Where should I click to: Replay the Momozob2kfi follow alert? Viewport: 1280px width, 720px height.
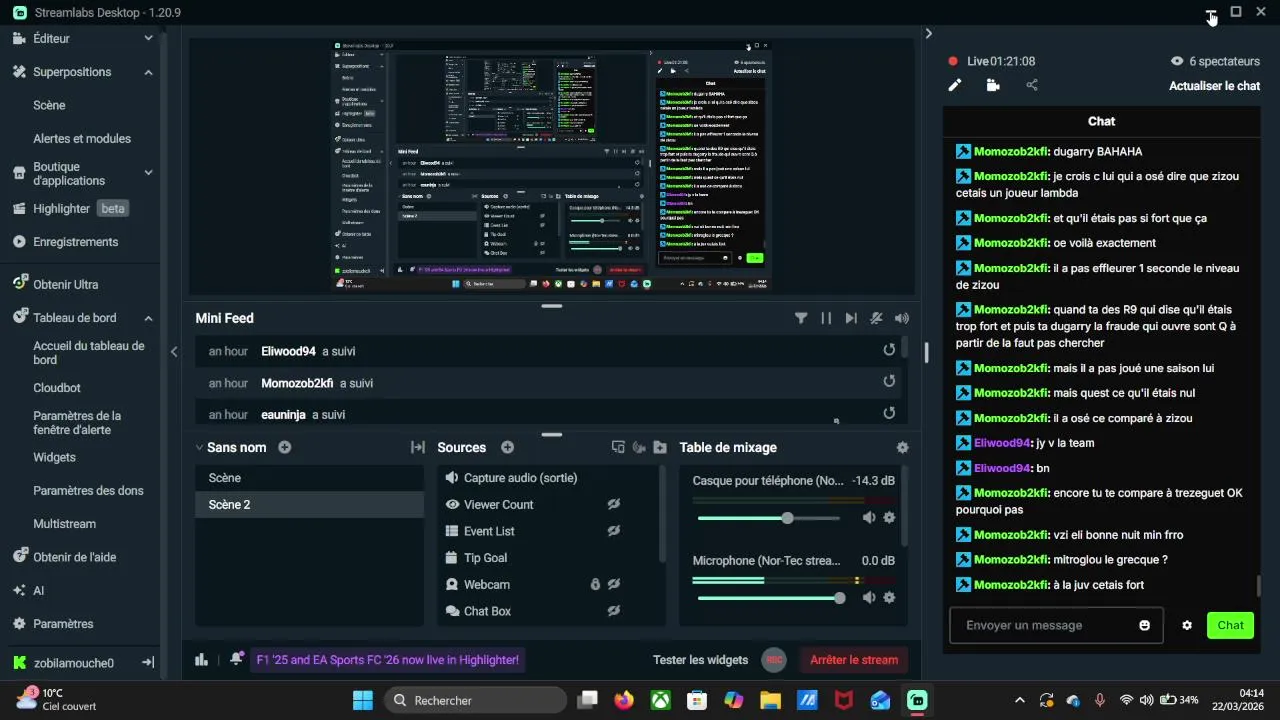click(x=889, y=381)
